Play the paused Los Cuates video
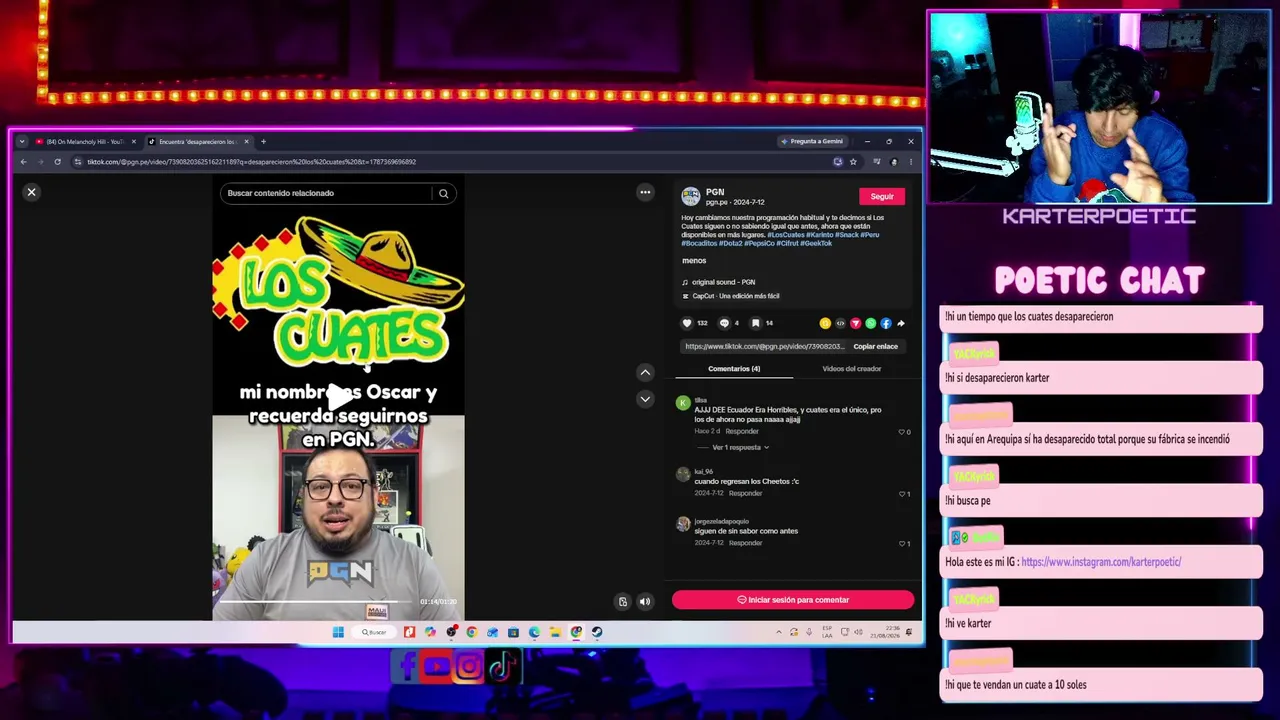 pos(338,397)
